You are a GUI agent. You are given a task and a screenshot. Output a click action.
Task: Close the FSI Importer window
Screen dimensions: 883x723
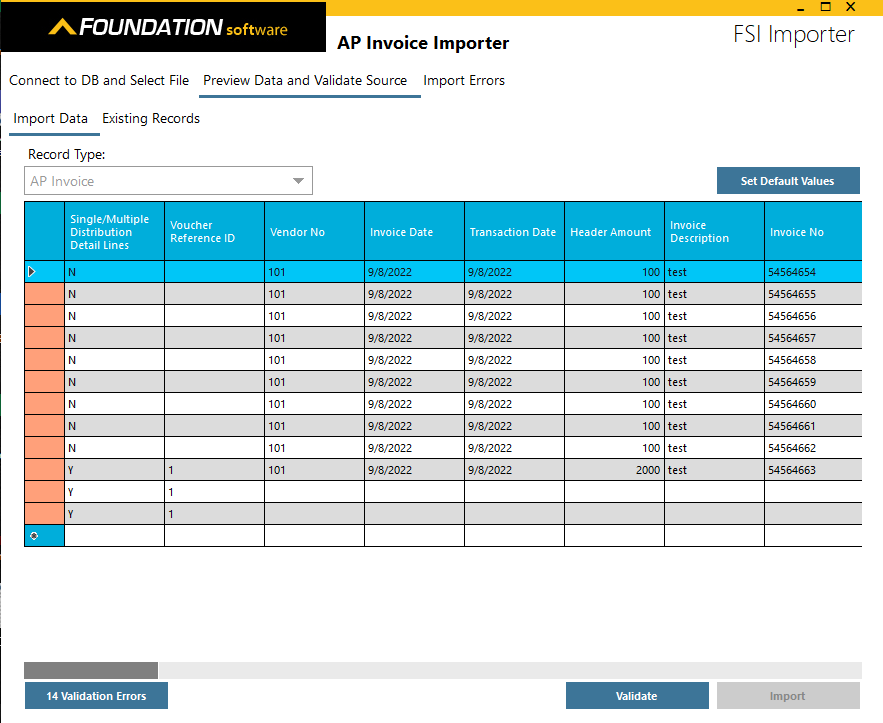pyautogui.click(x=851, y=7)
